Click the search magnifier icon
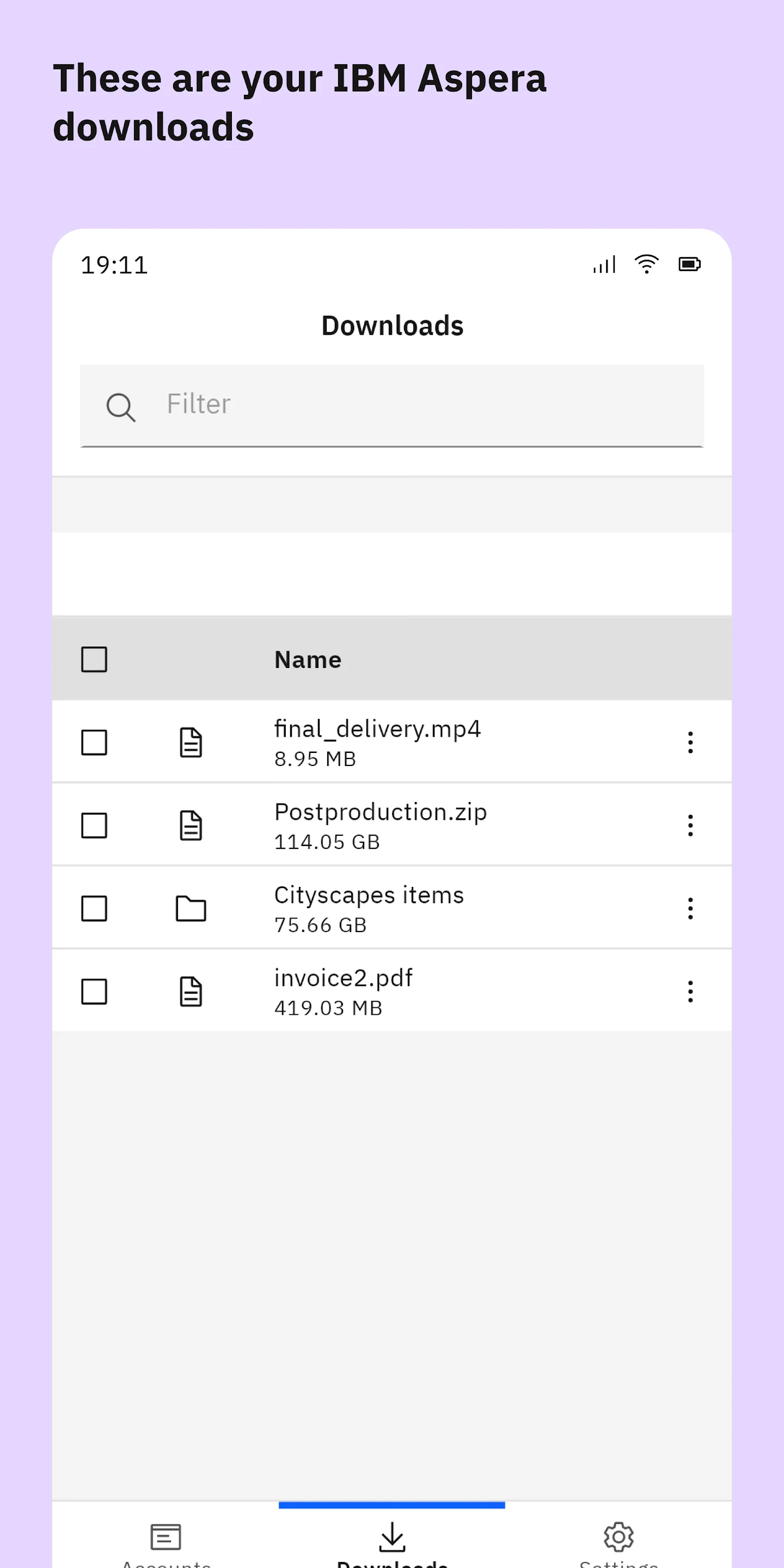The image size is (784, 1568). coord(120,407)
